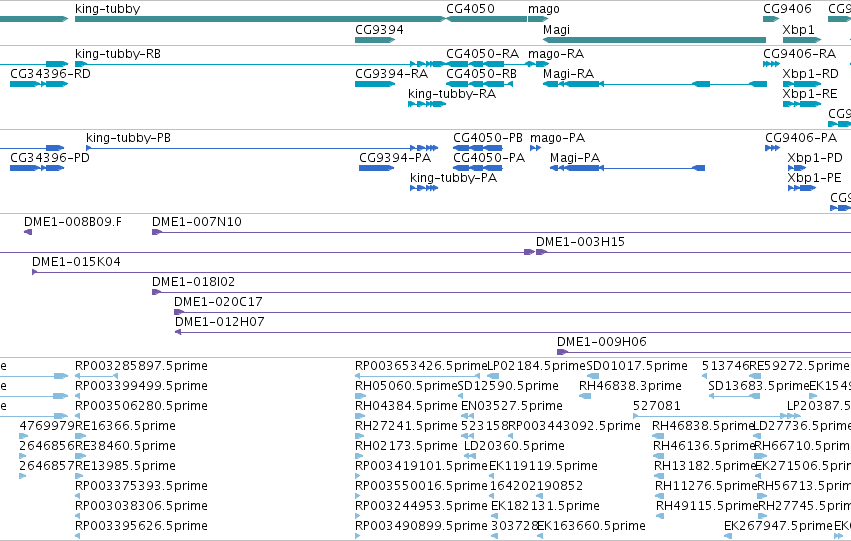Click the CG9394-PA coding region glyph
Image resolution: width=851 pixels, height=541 pixels.
point(377,168)
